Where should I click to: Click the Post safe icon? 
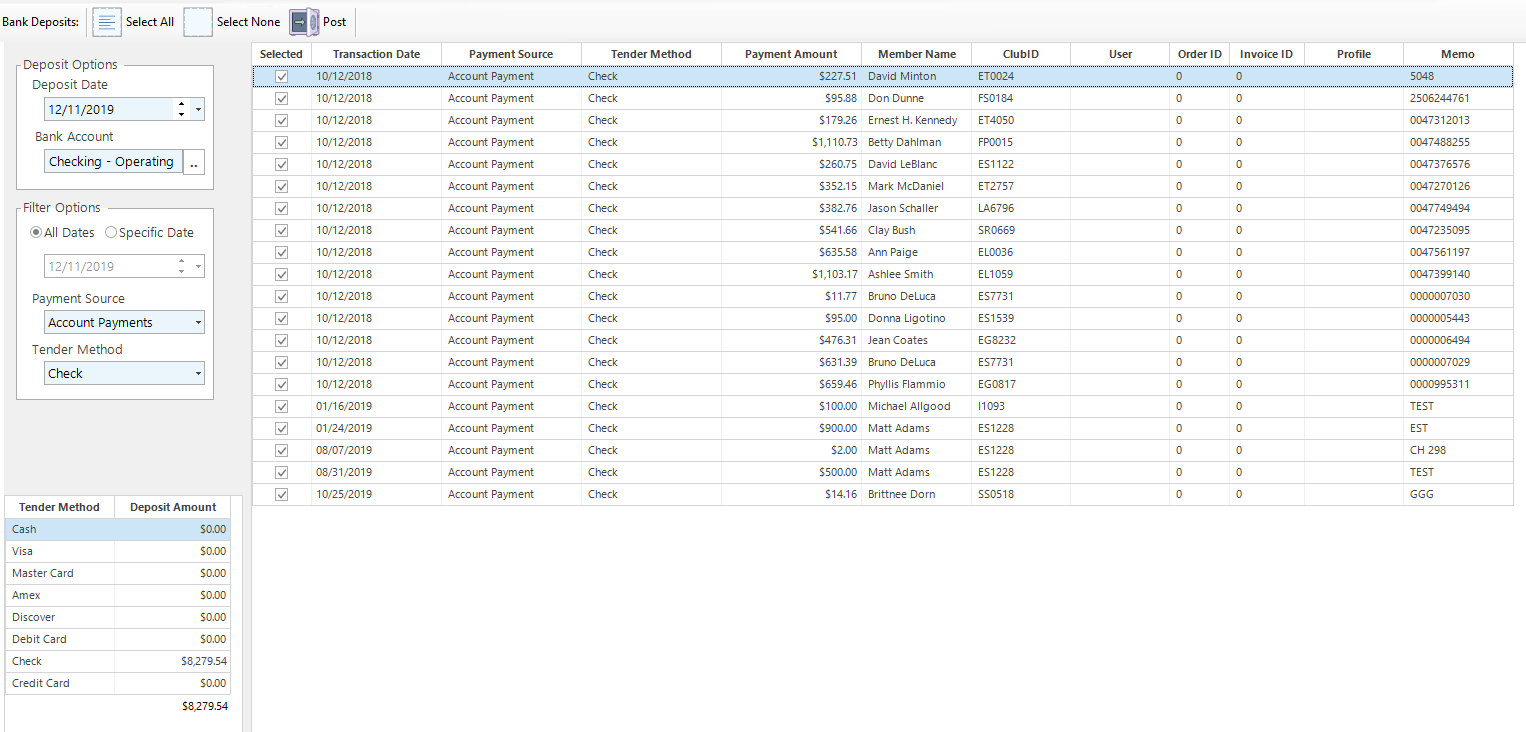(x=304, y=22)
